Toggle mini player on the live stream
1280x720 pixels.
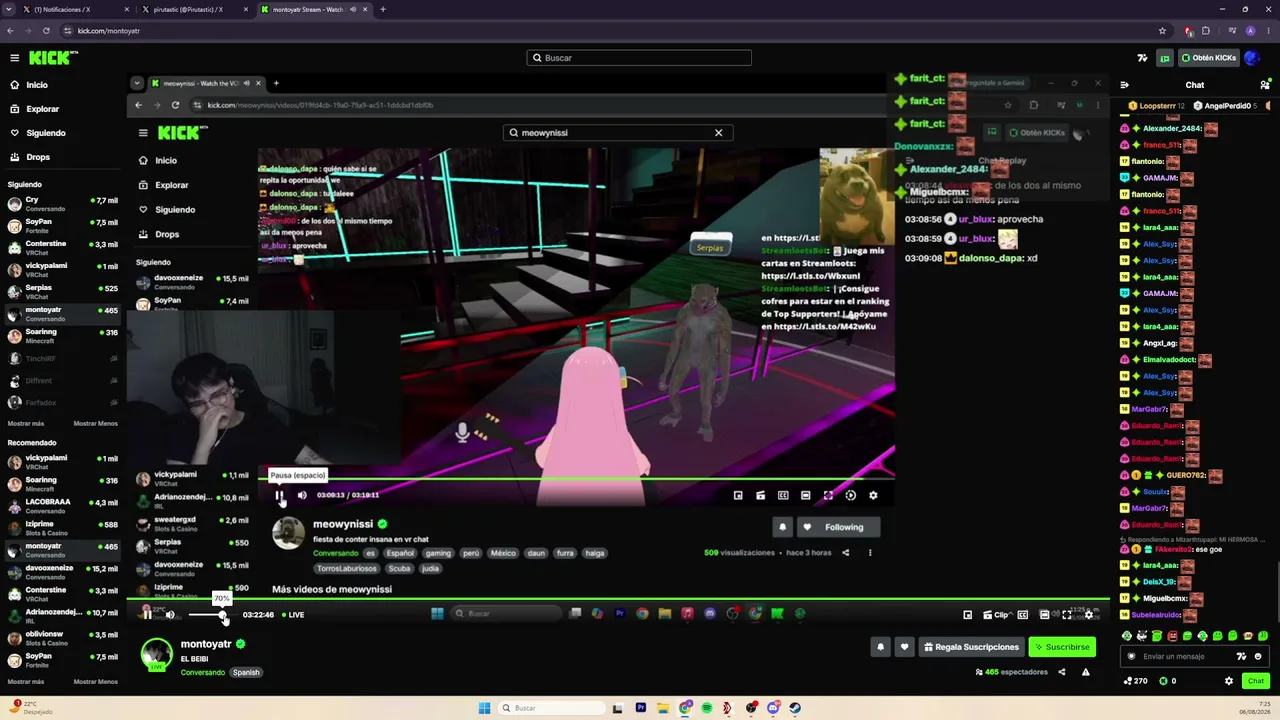(967, 614)
